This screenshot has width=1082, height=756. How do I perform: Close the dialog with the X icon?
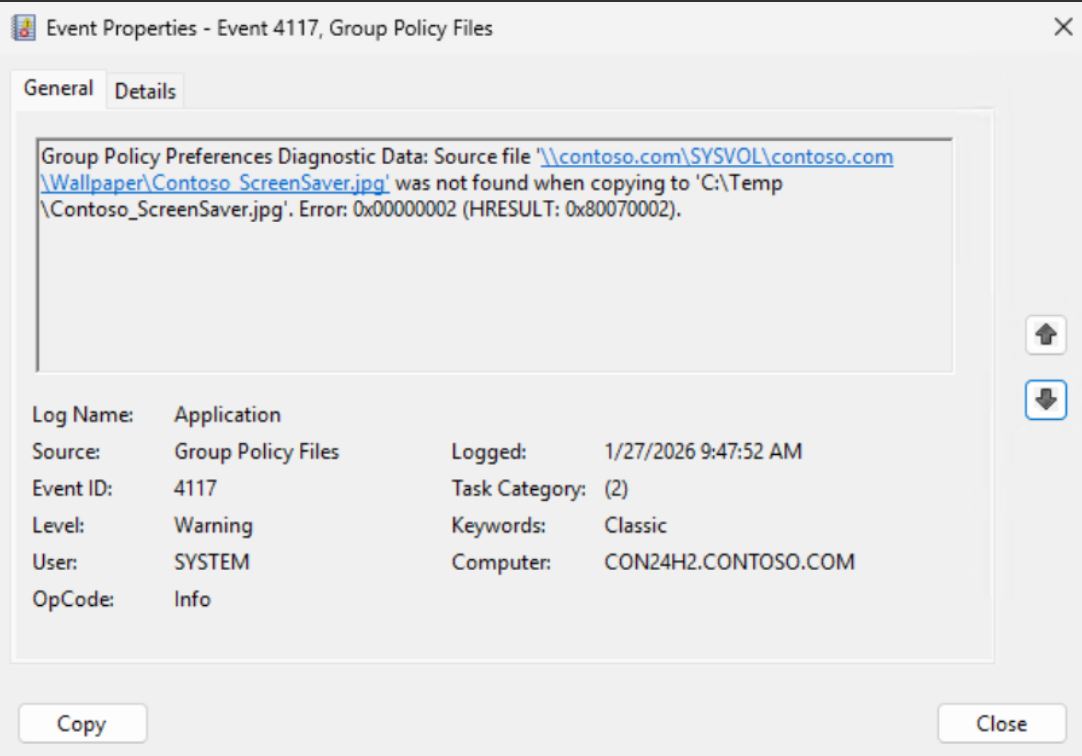point(1063,29)
